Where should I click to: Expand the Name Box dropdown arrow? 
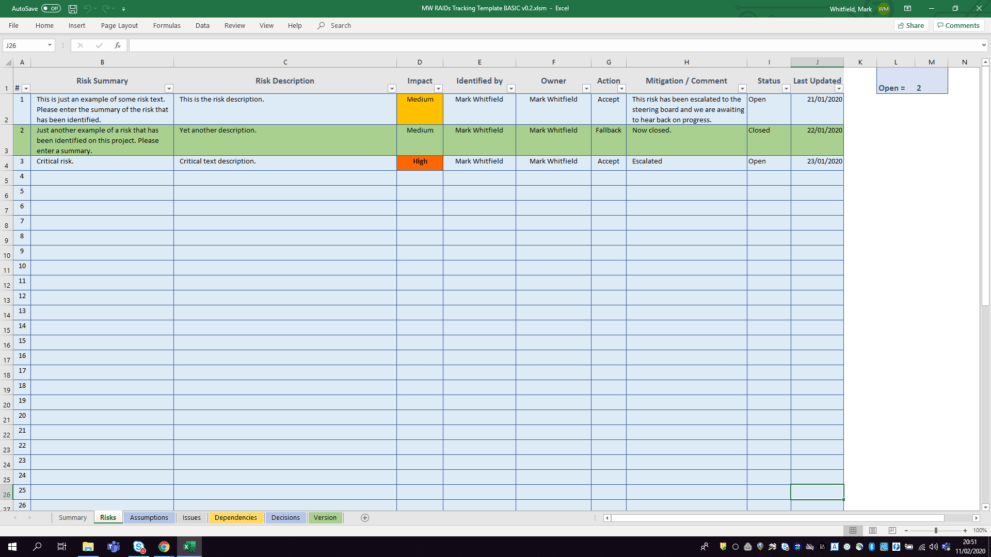tap(49, 46)
